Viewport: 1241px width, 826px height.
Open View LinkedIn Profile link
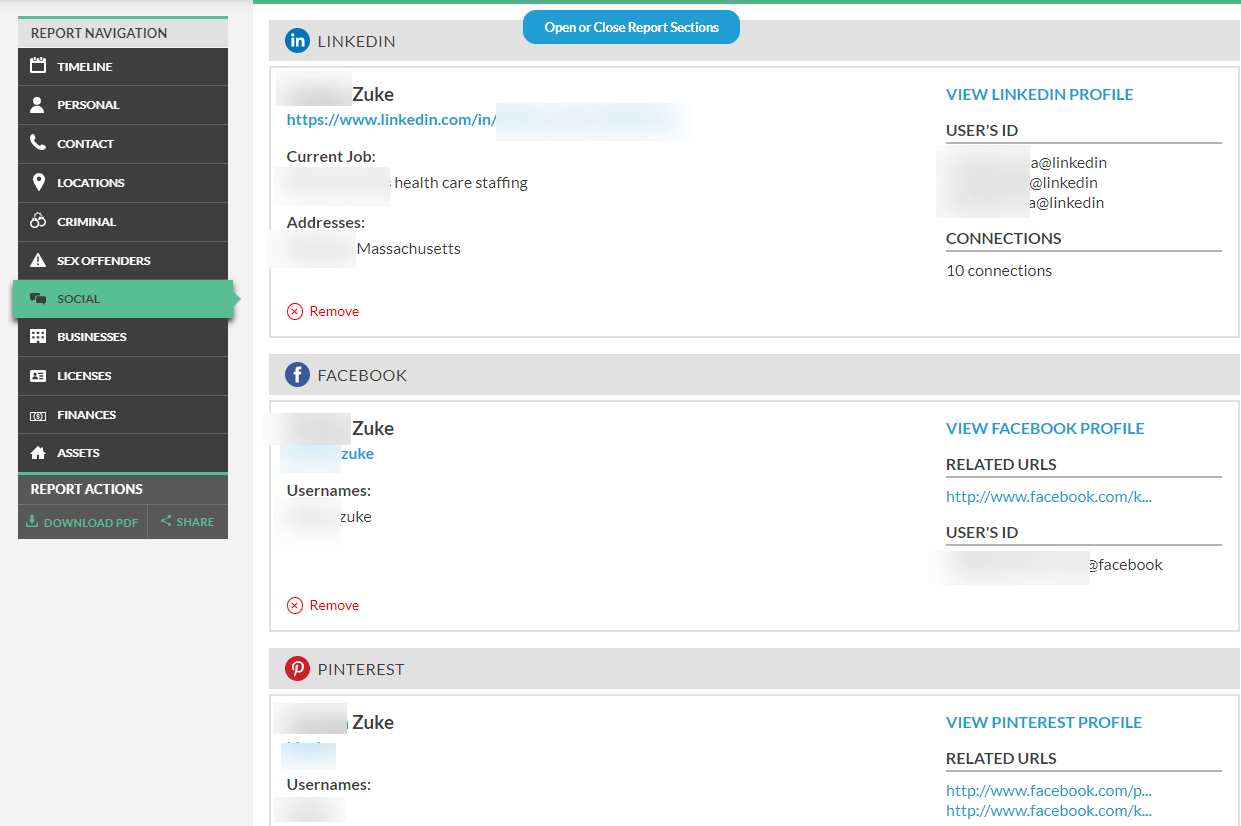click(x=1040, y=94)
